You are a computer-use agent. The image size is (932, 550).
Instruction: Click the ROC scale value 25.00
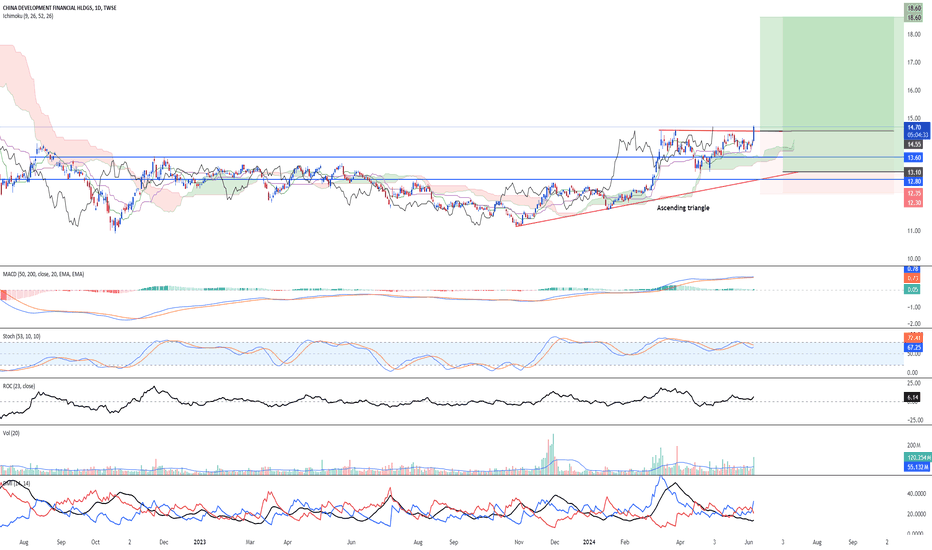coord(915,383)
